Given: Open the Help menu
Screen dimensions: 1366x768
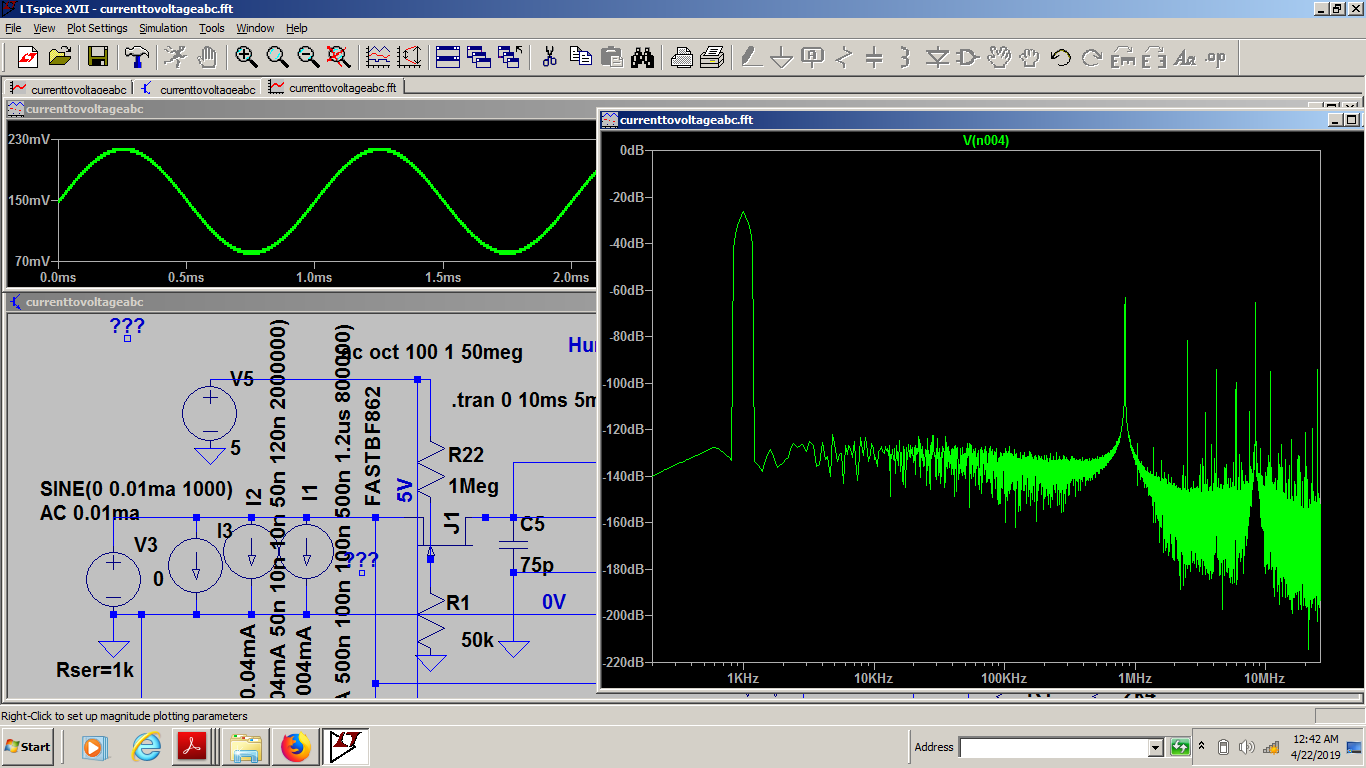Looking at the screenshot, I should (x=297, y=28).
